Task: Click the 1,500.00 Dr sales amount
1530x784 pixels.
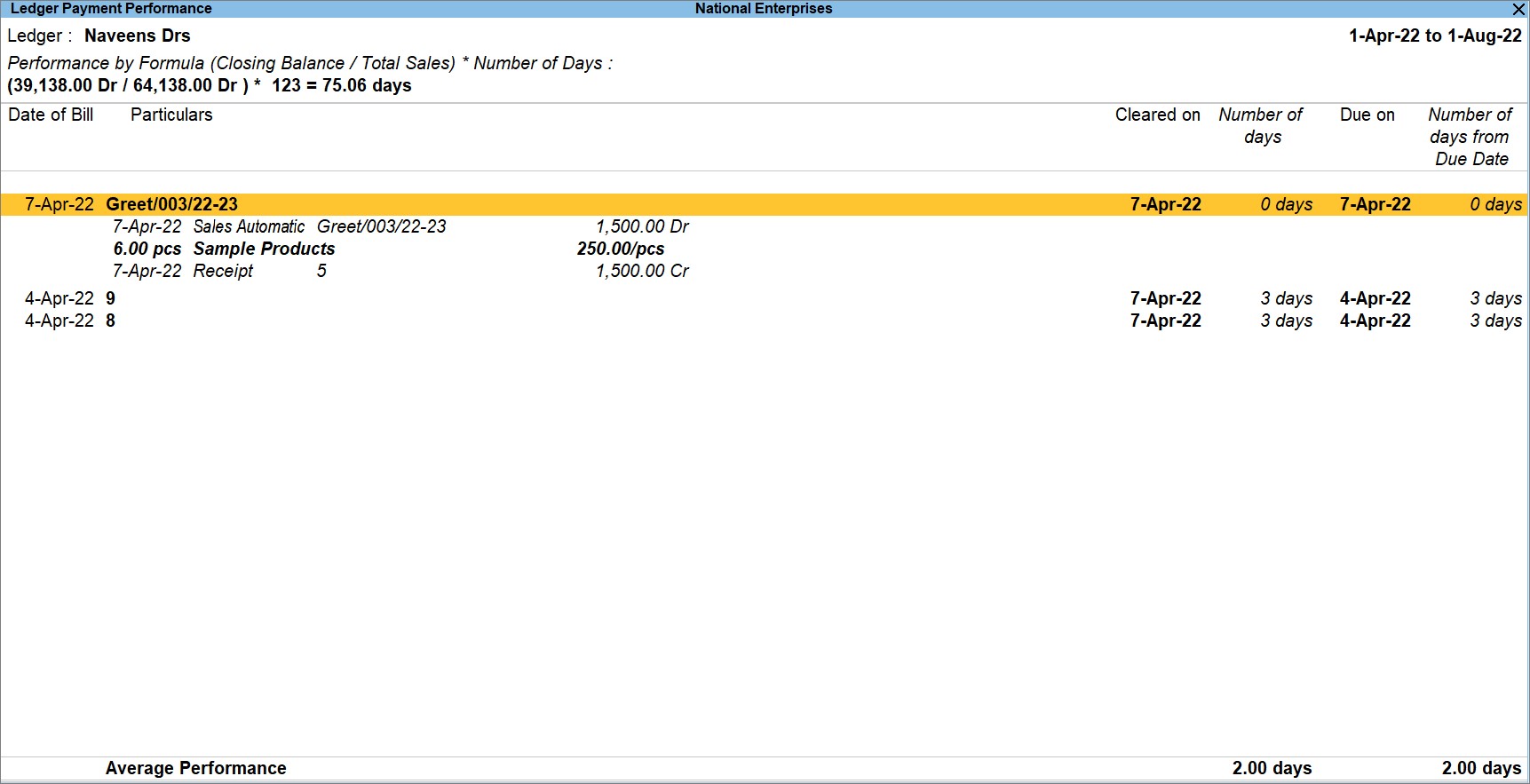Action: (642, 226)
